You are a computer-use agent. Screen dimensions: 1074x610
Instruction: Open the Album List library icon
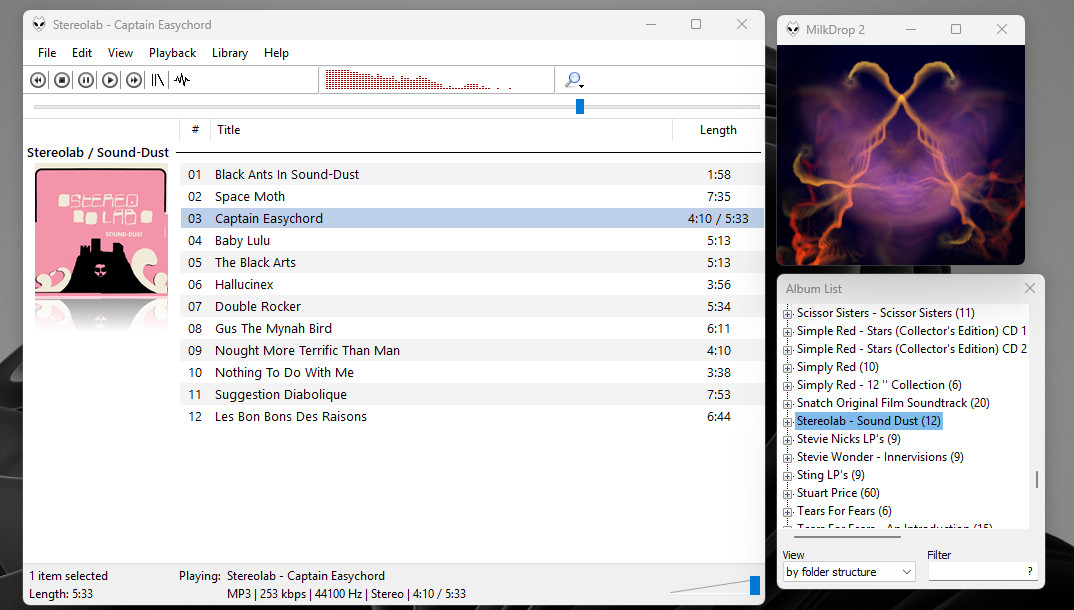click(158, 80)
